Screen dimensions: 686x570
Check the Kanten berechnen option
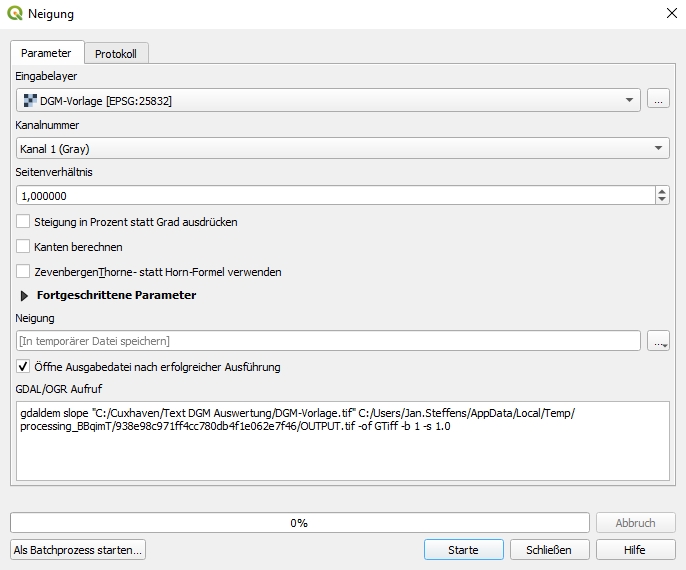pyautogui.click(x=23, y=247)
